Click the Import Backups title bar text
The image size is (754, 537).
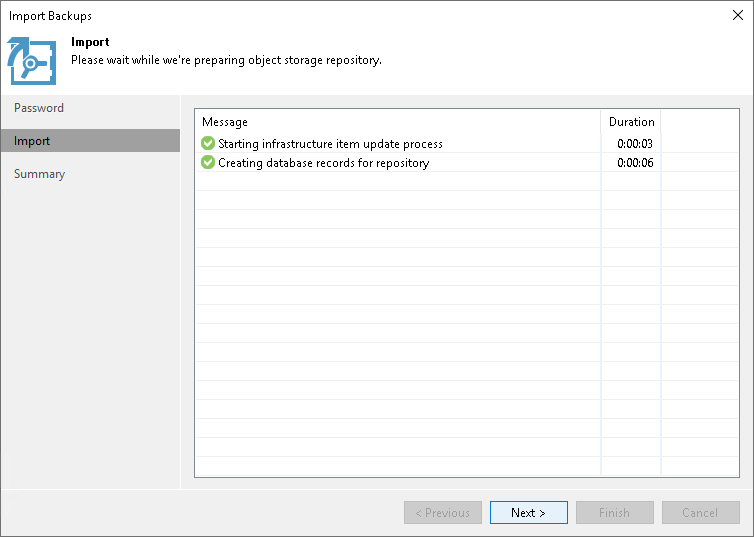pyautogui.click(x=51, y=16)
